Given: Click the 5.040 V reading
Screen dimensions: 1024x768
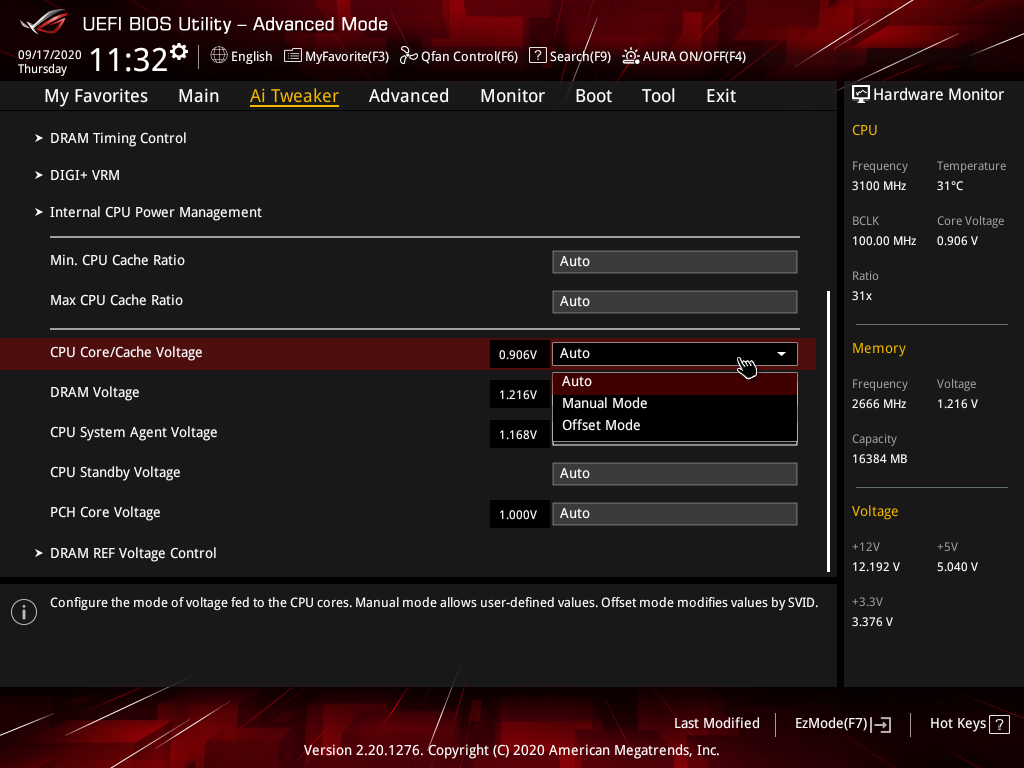Looking at the screenshot, I should point(957,567).
